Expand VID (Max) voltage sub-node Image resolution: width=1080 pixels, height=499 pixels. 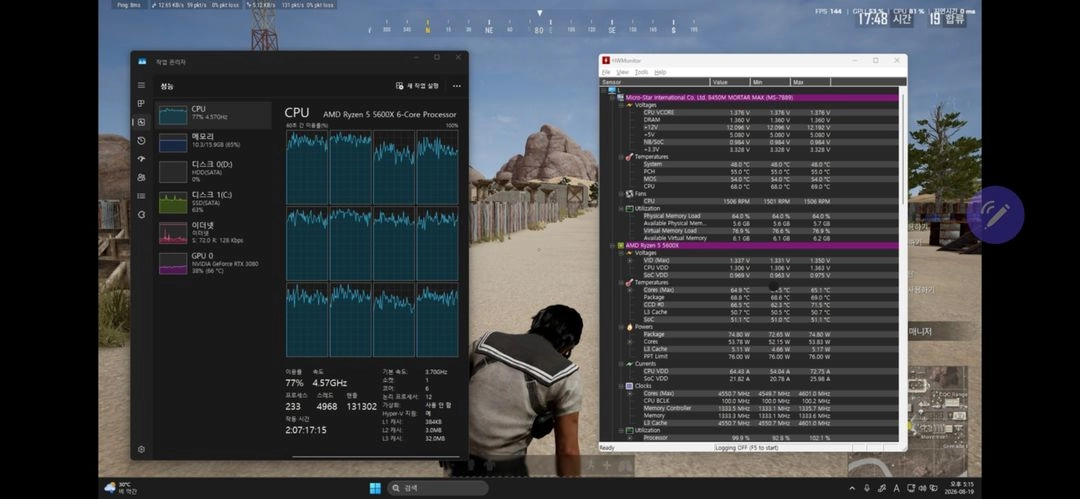click(629, 260)
